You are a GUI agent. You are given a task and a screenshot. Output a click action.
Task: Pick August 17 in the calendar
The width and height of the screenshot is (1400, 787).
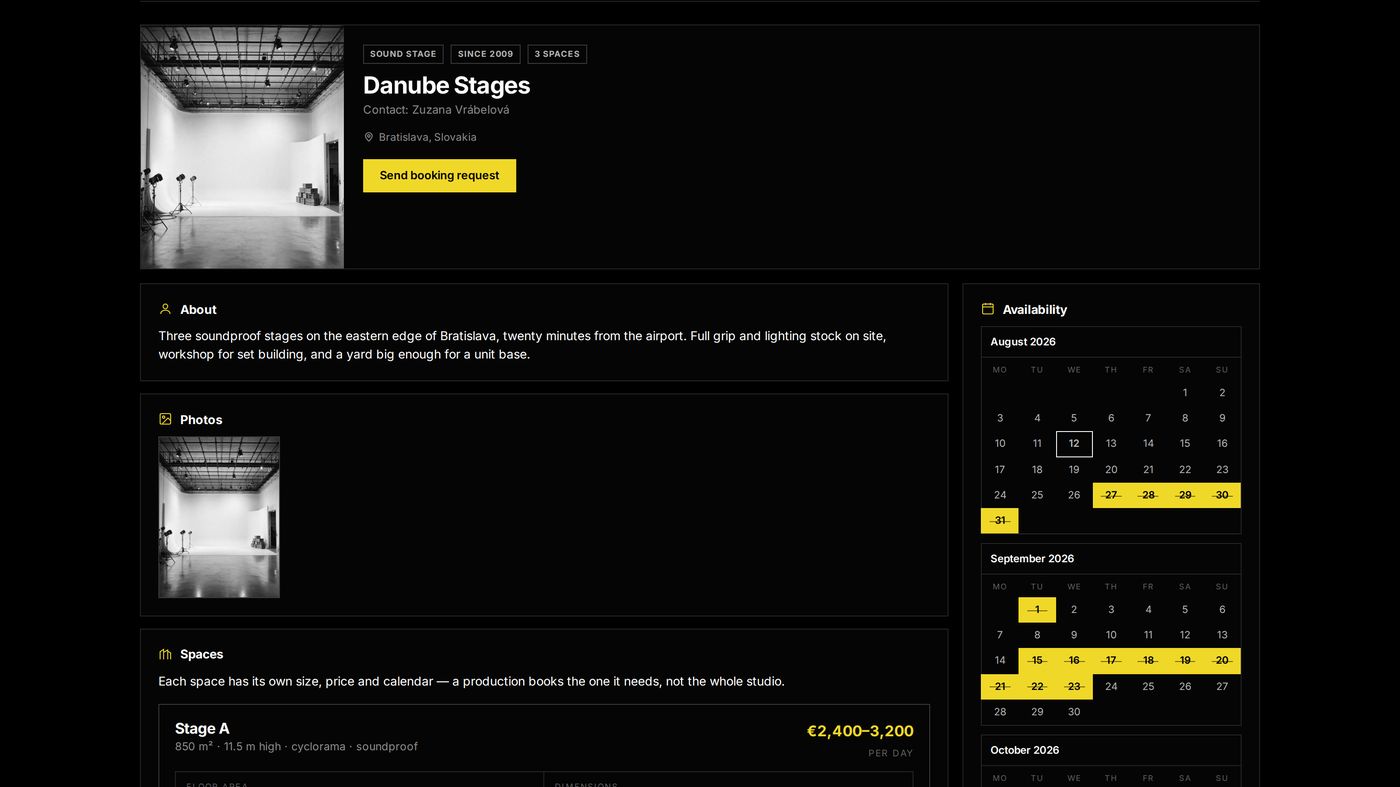(x=1000, y=470)
